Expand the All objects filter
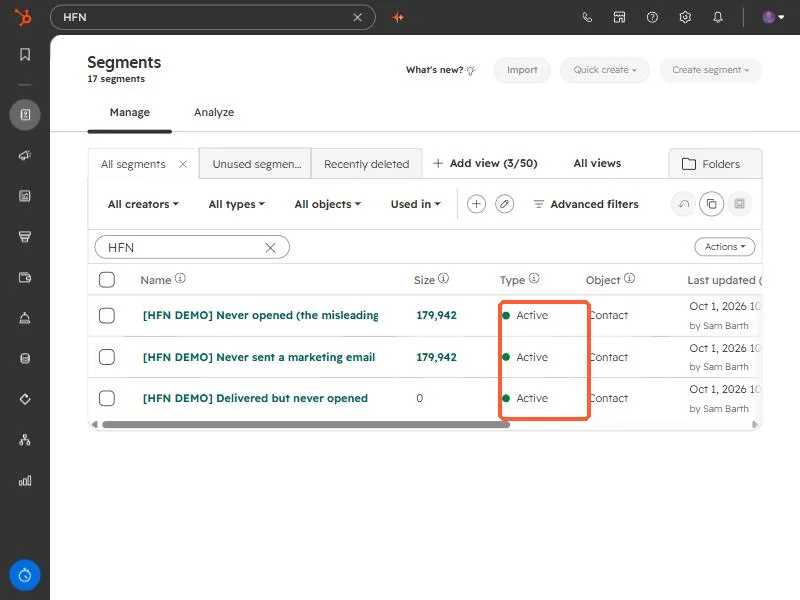The width and height of the screenshot is (800, 600). click(328, 204)
